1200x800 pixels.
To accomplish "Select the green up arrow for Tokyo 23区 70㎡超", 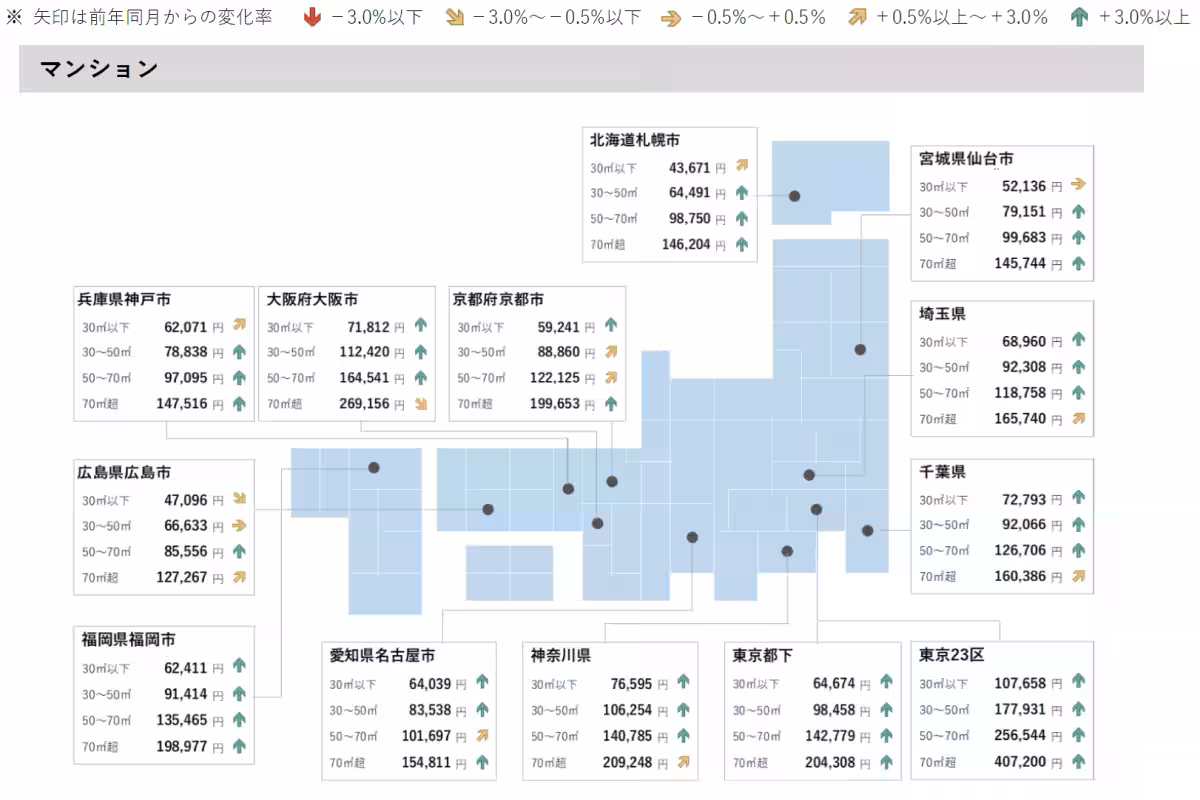I will (x=1081, y=762).
